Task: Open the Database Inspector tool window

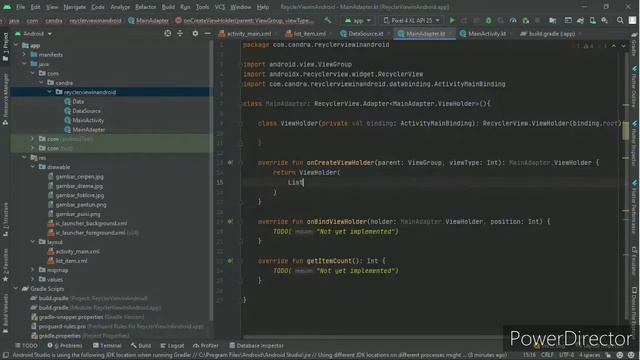Action: pyautogui.click(x=257, y=346)
